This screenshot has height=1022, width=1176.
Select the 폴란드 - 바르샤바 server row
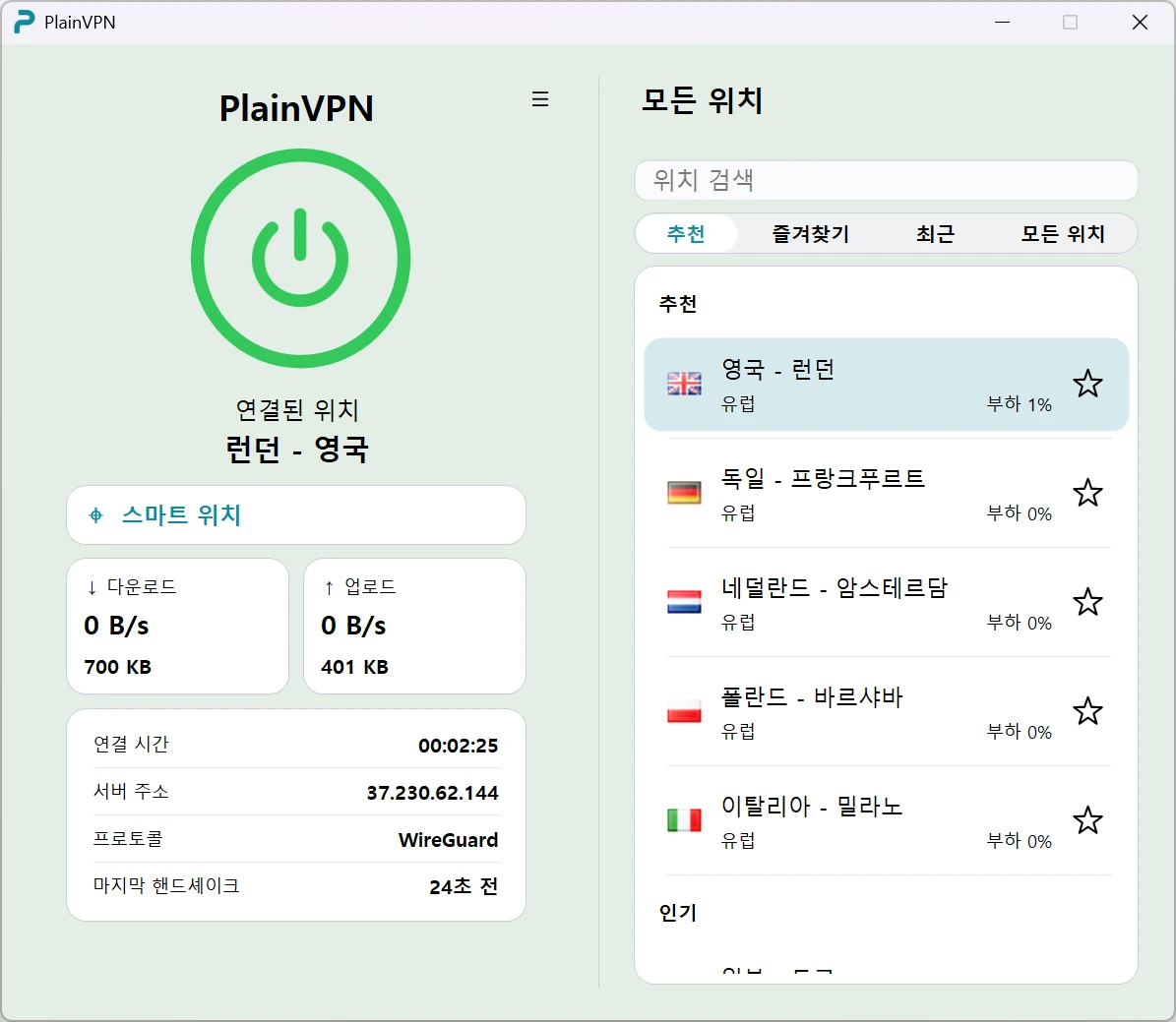[887, 711]
